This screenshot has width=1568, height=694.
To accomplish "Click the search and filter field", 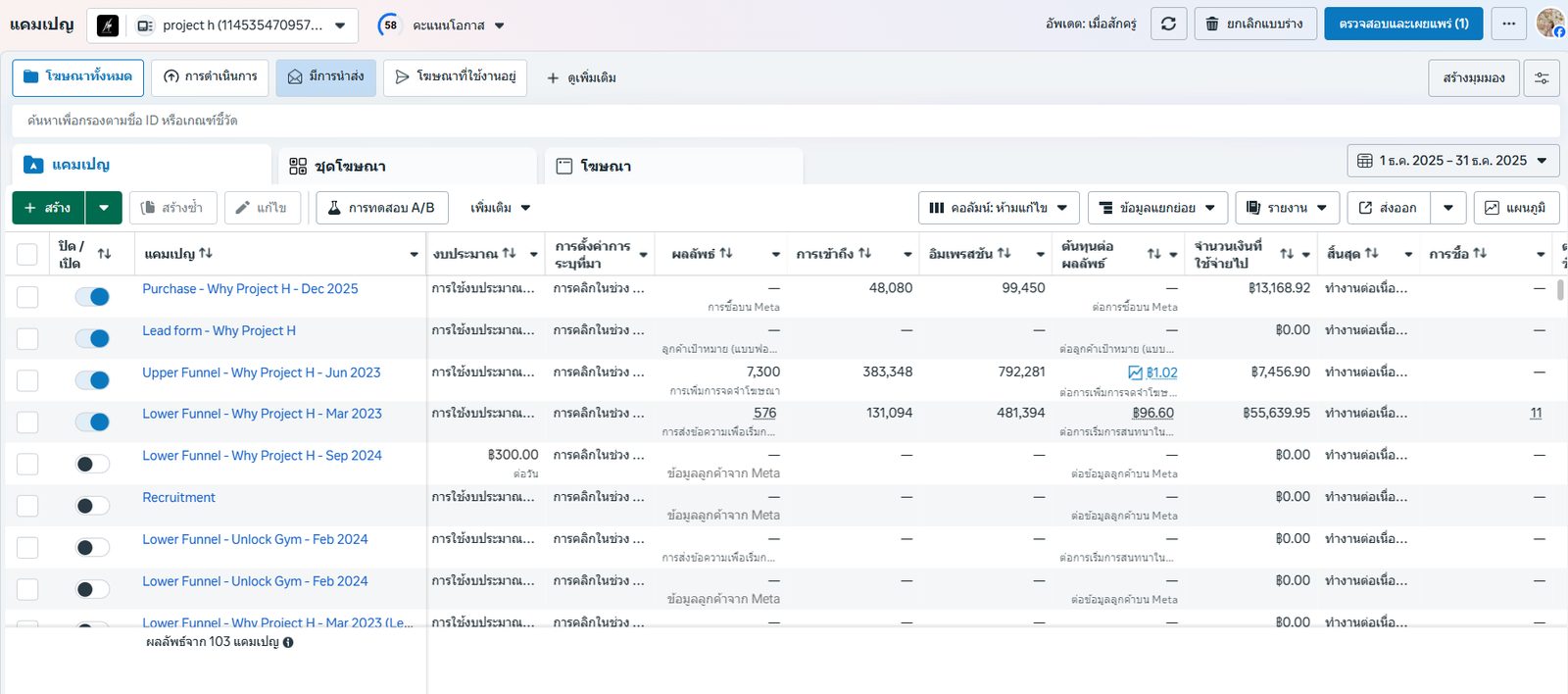I will click(786, 121).
